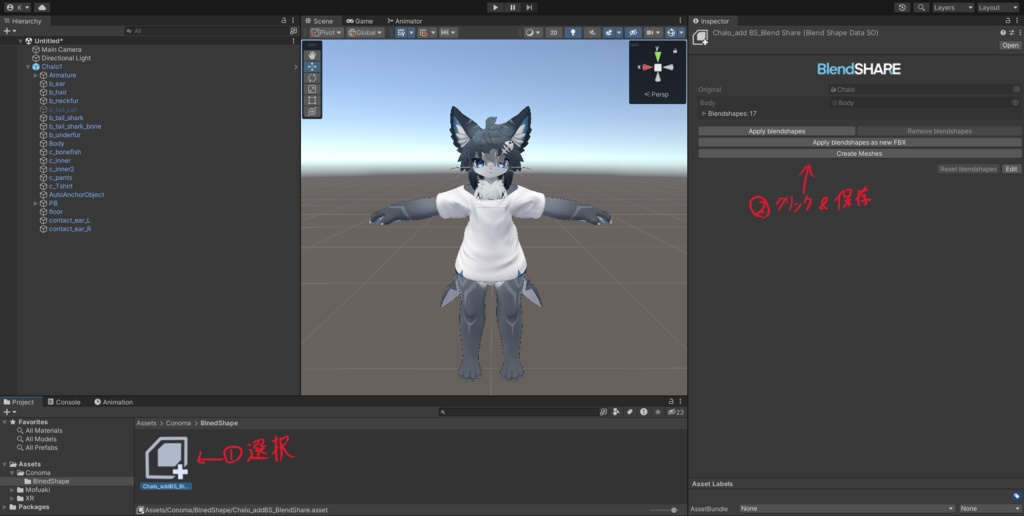Select the Hand view tool

coord(312,56)
